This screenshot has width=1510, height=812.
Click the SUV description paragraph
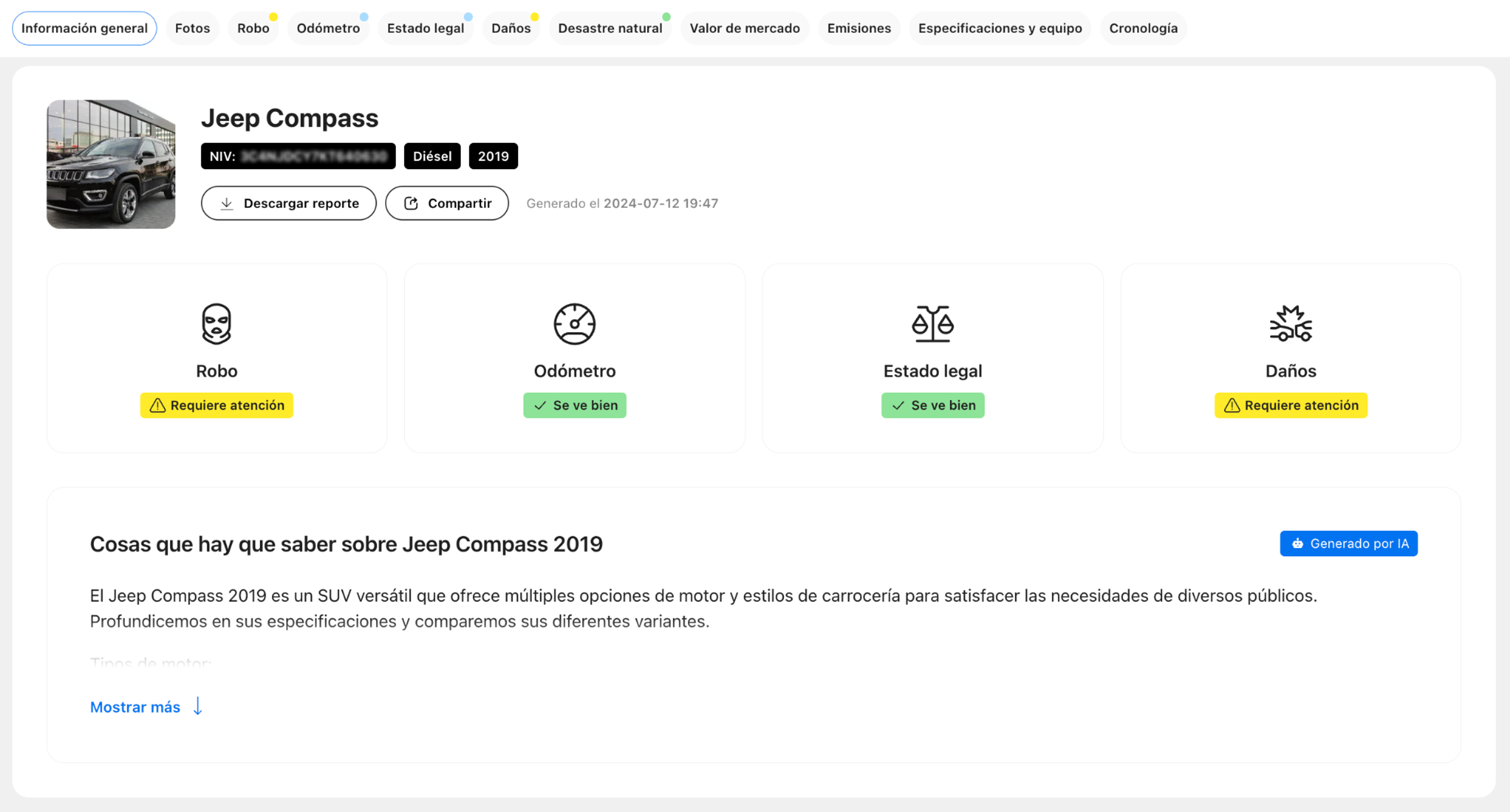pyautogui.click(x=703, y=608)
